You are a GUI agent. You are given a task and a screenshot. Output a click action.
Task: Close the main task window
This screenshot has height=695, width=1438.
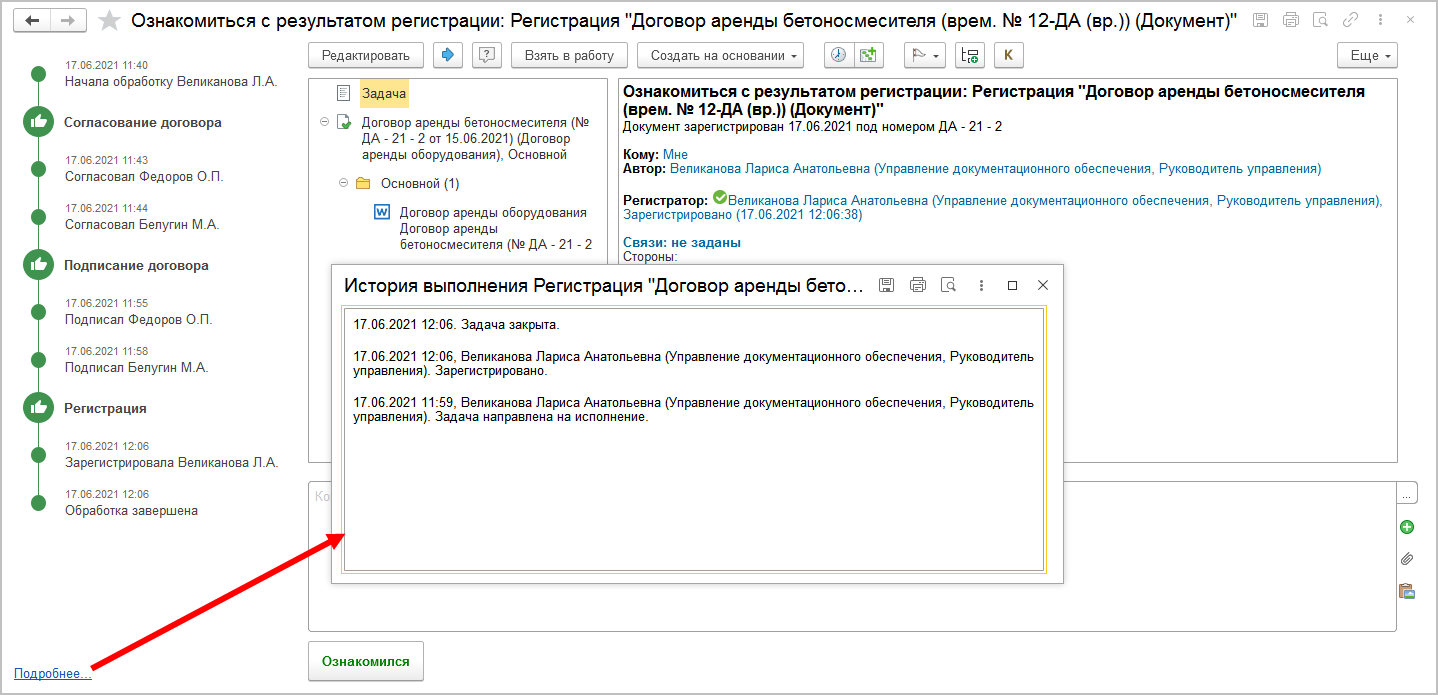(1411, 20)
